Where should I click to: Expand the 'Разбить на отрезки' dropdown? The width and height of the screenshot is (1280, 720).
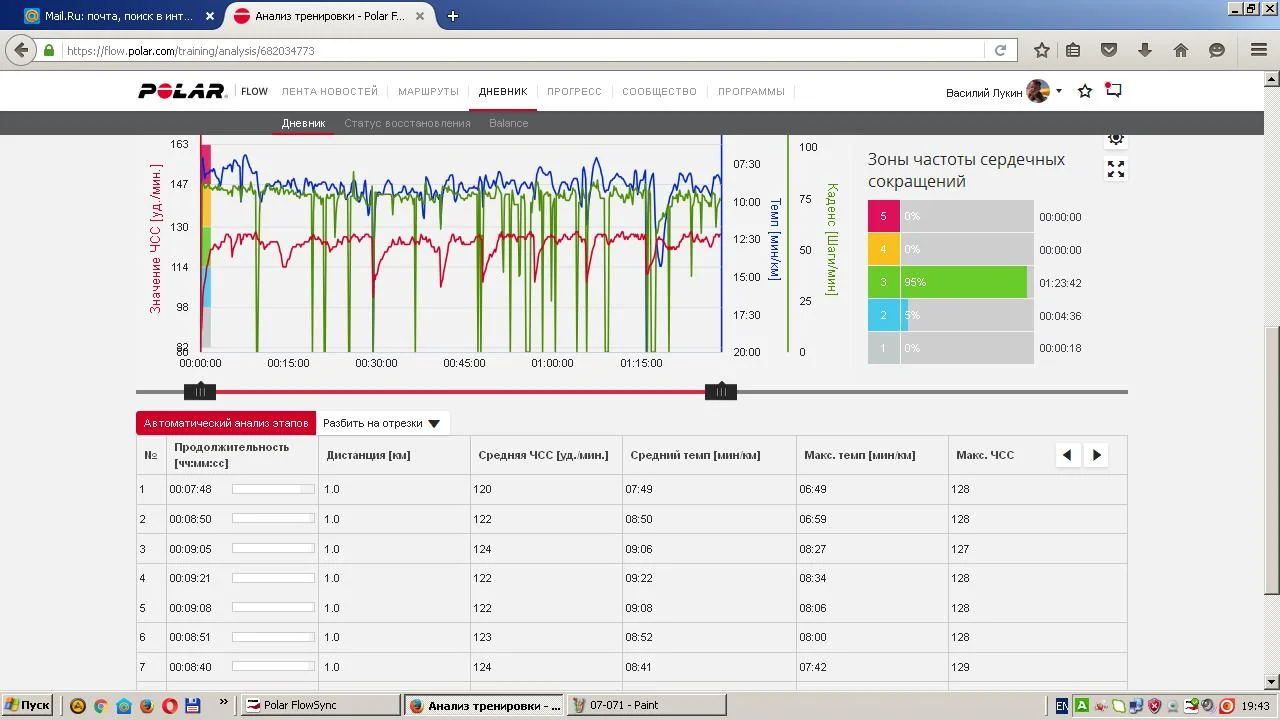(382, 423)
